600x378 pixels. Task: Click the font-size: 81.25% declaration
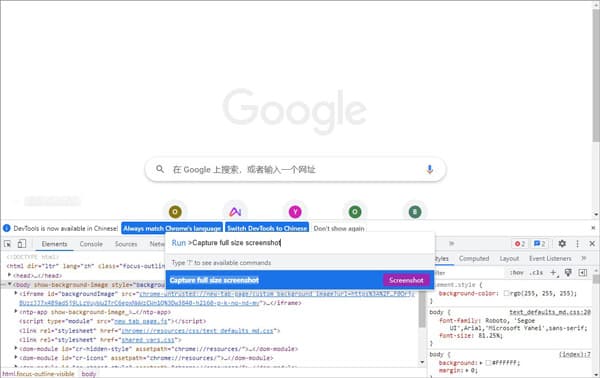471,336
